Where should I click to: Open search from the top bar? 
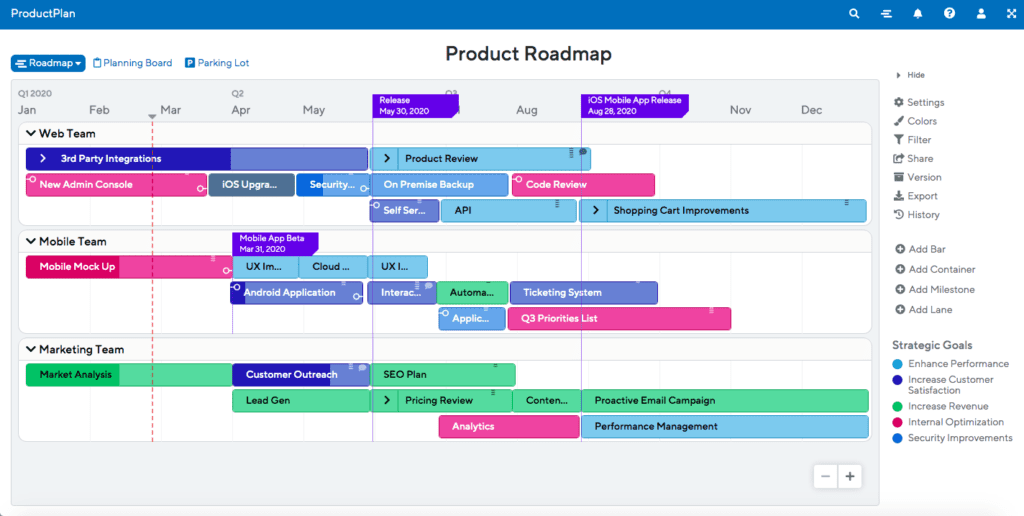click(x=854, y=14)
